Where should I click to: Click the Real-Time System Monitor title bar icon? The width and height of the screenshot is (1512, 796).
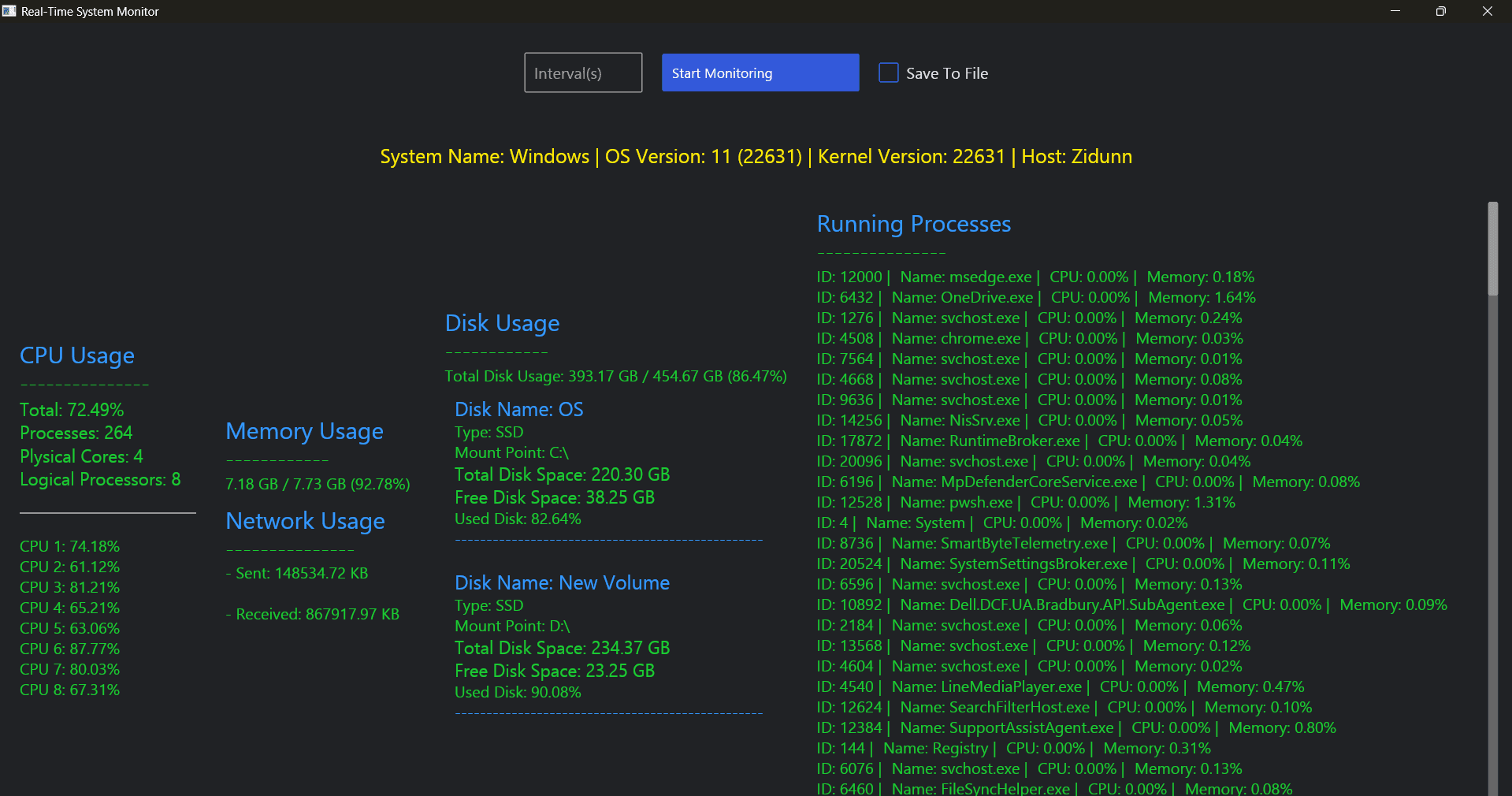click(x=9, y=11)
